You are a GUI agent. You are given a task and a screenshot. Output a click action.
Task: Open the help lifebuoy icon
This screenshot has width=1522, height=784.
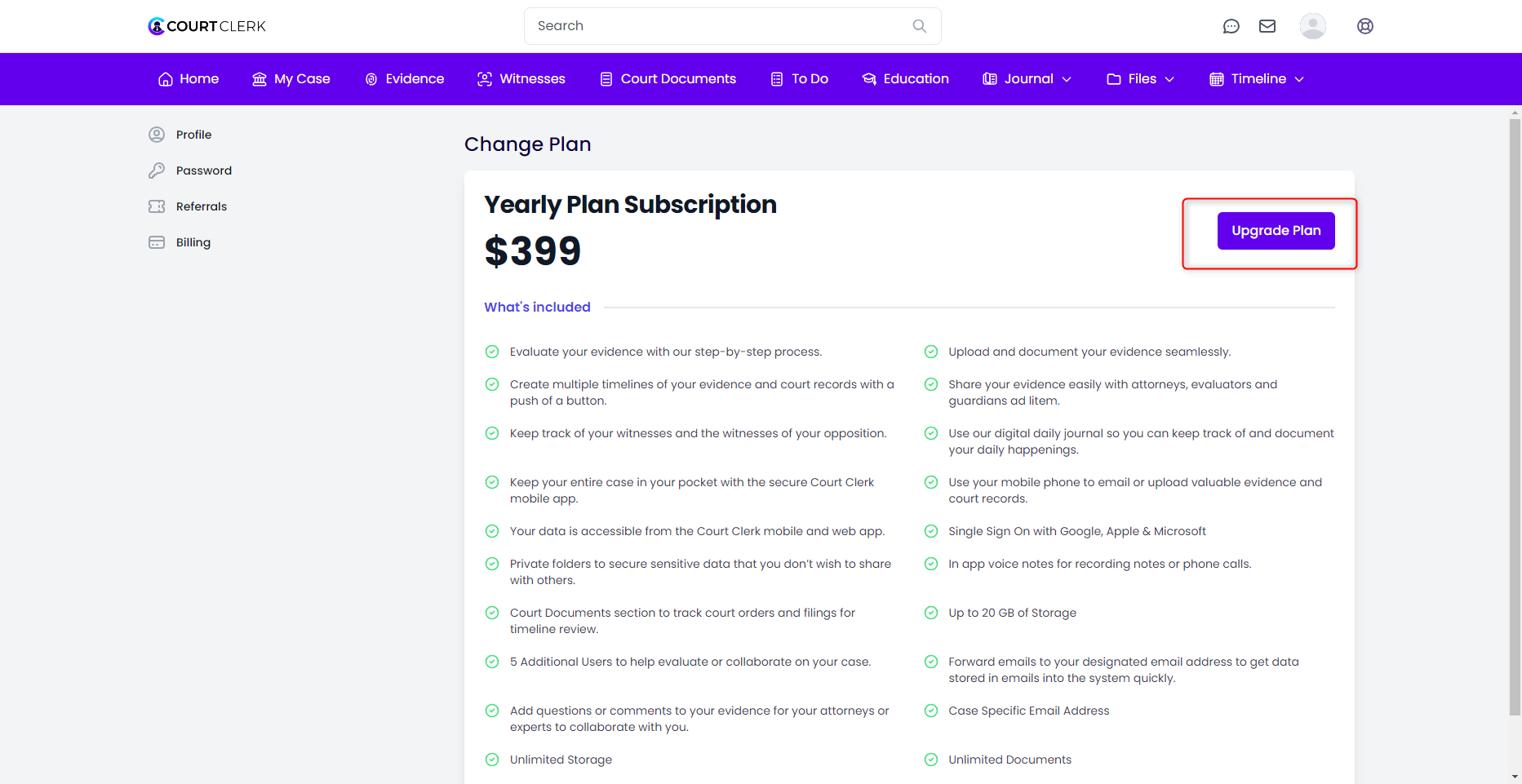(1365, 26)
